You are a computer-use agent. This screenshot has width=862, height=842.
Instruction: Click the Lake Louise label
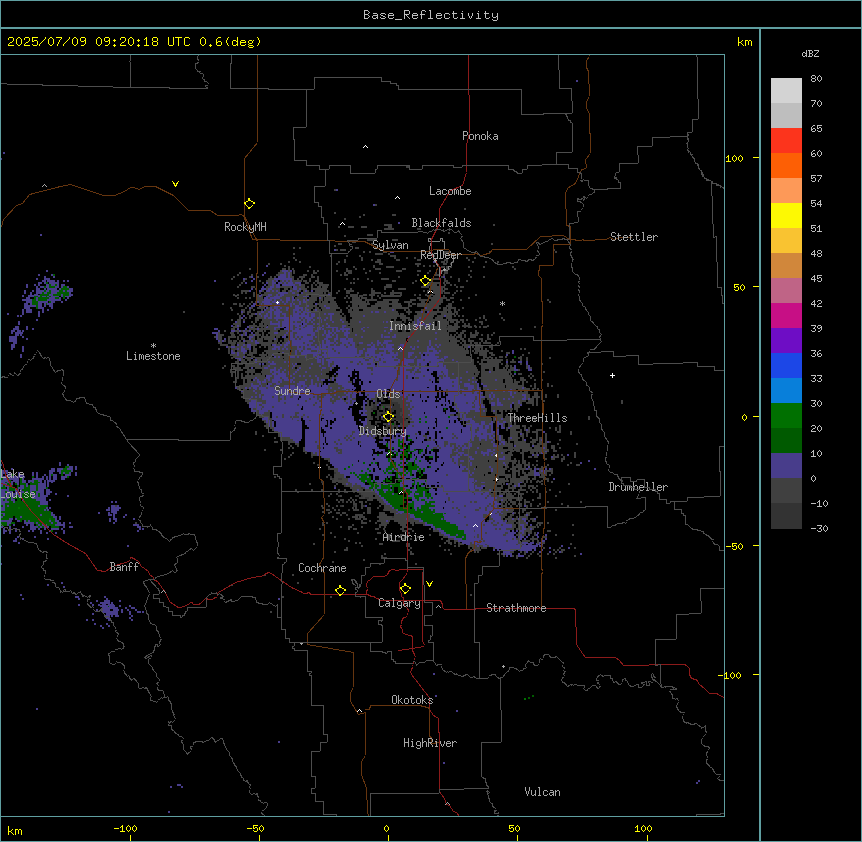pos(17,484)
